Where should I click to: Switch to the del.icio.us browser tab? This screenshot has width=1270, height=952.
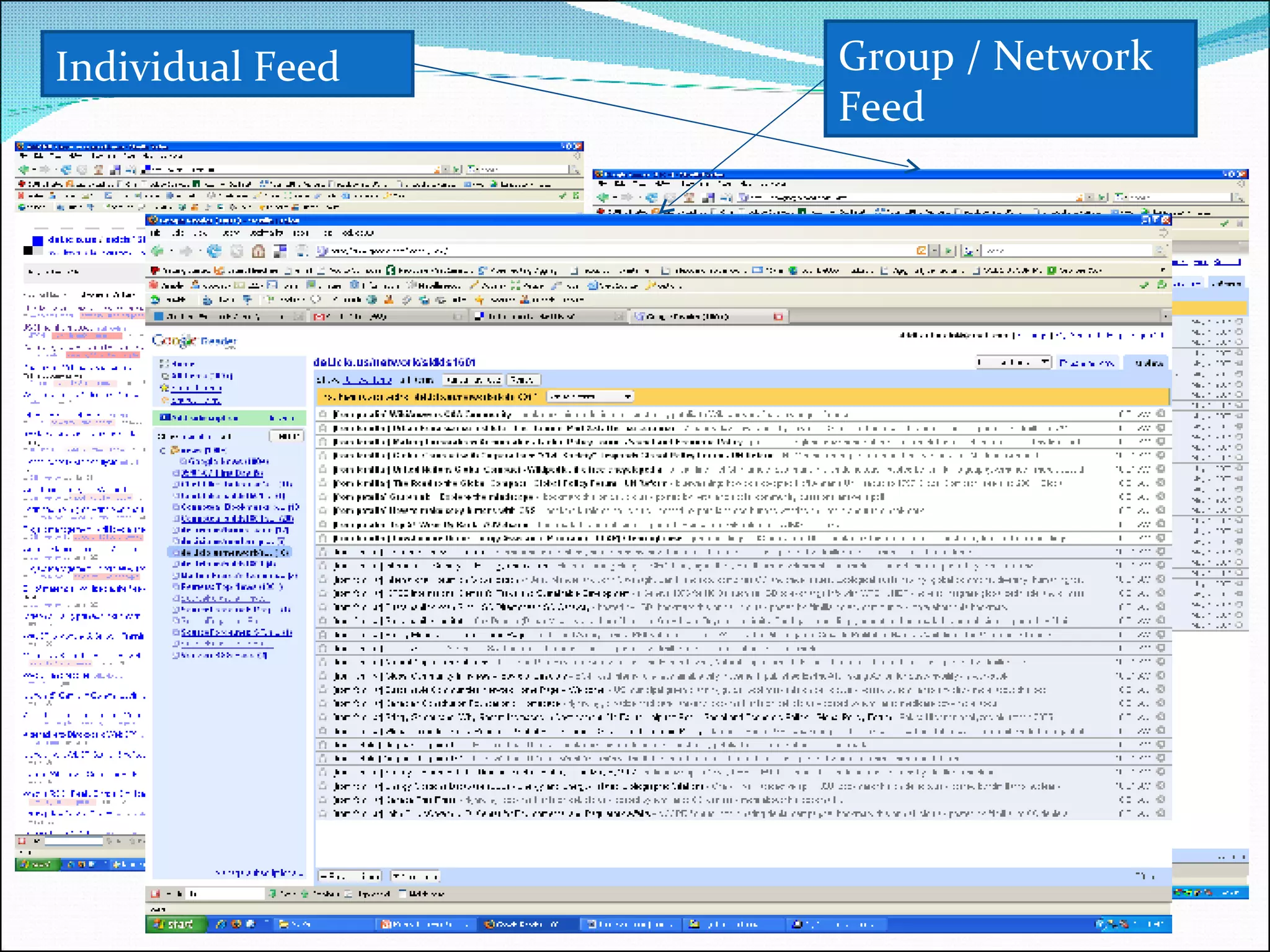pyautogui.click(x=549, y=317)
